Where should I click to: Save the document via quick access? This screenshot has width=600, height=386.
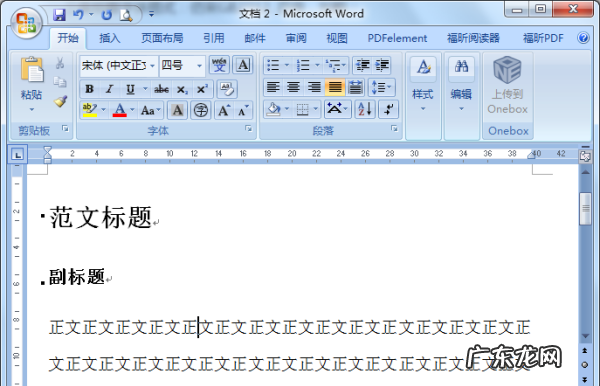click(59, 15)
